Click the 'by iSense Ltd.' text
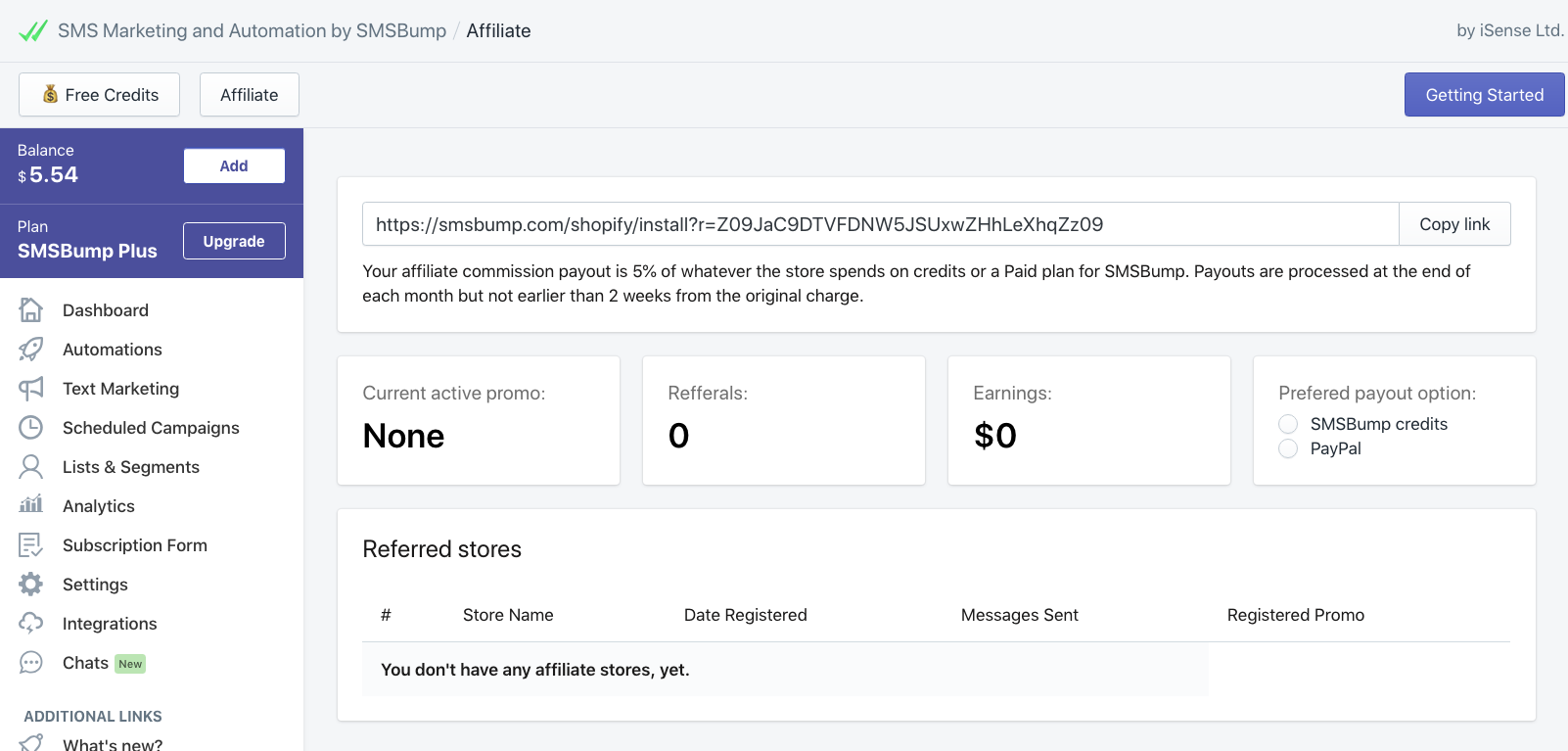This screenshot has width=1568, height=751. [x=1510, y=30]
